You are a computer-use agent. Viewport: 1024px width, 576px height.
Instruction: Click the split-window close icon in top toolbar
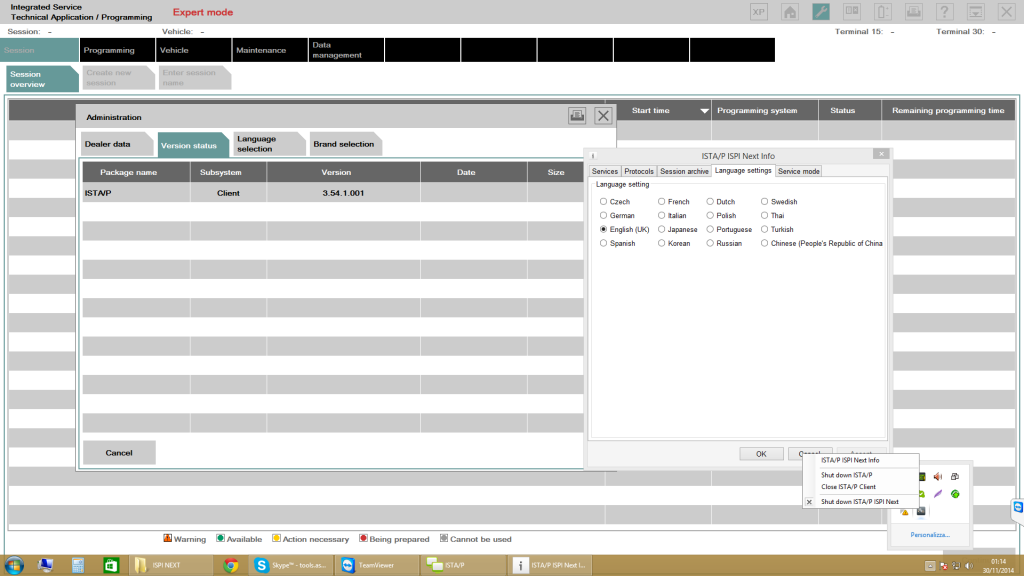pyautogui.click(x=852, y=12)
